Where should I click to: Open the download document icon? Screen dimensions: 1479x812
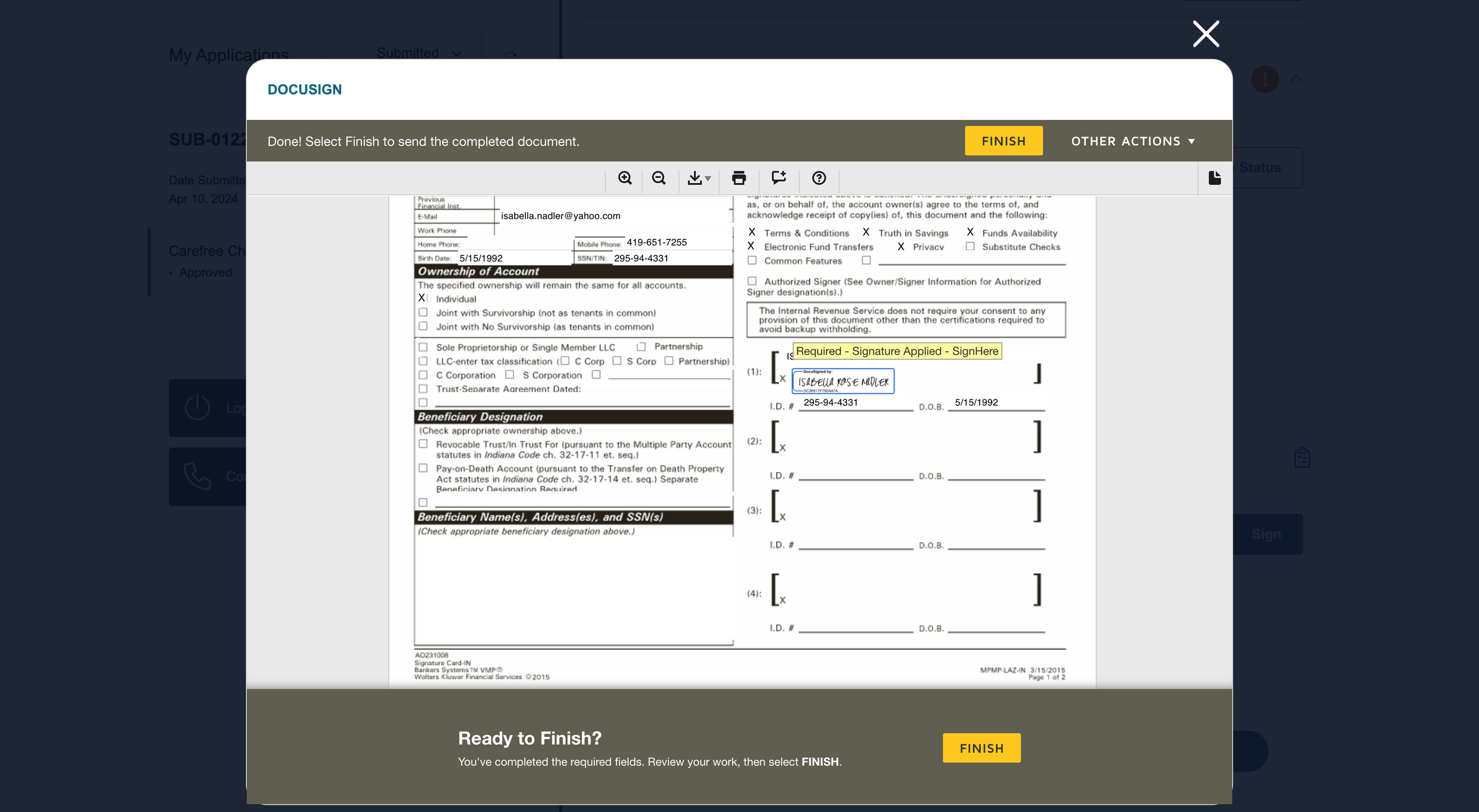695,178
